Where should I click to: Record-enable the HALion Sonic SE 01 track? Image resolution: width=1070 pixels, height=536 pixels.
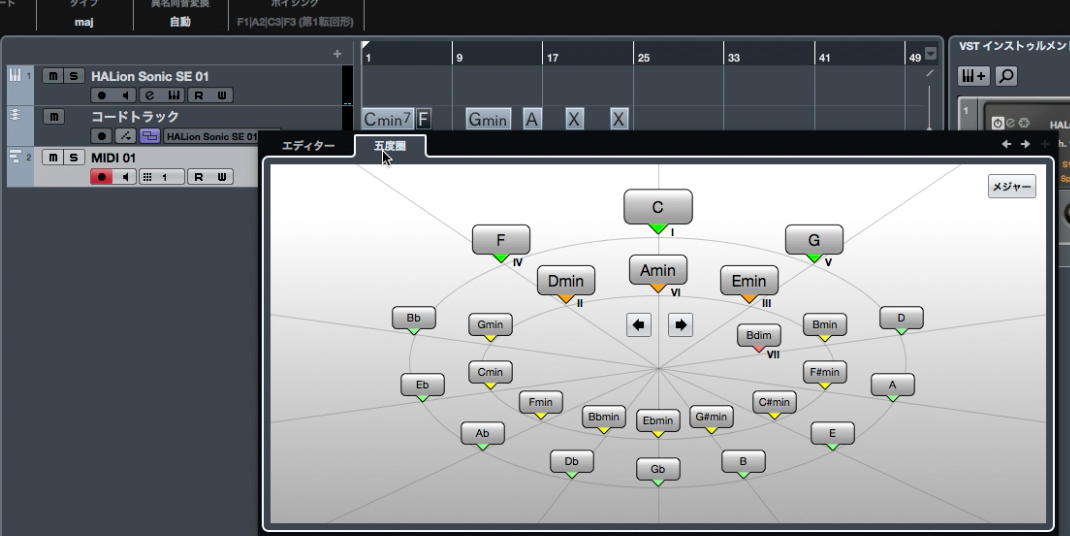point(102,95)
